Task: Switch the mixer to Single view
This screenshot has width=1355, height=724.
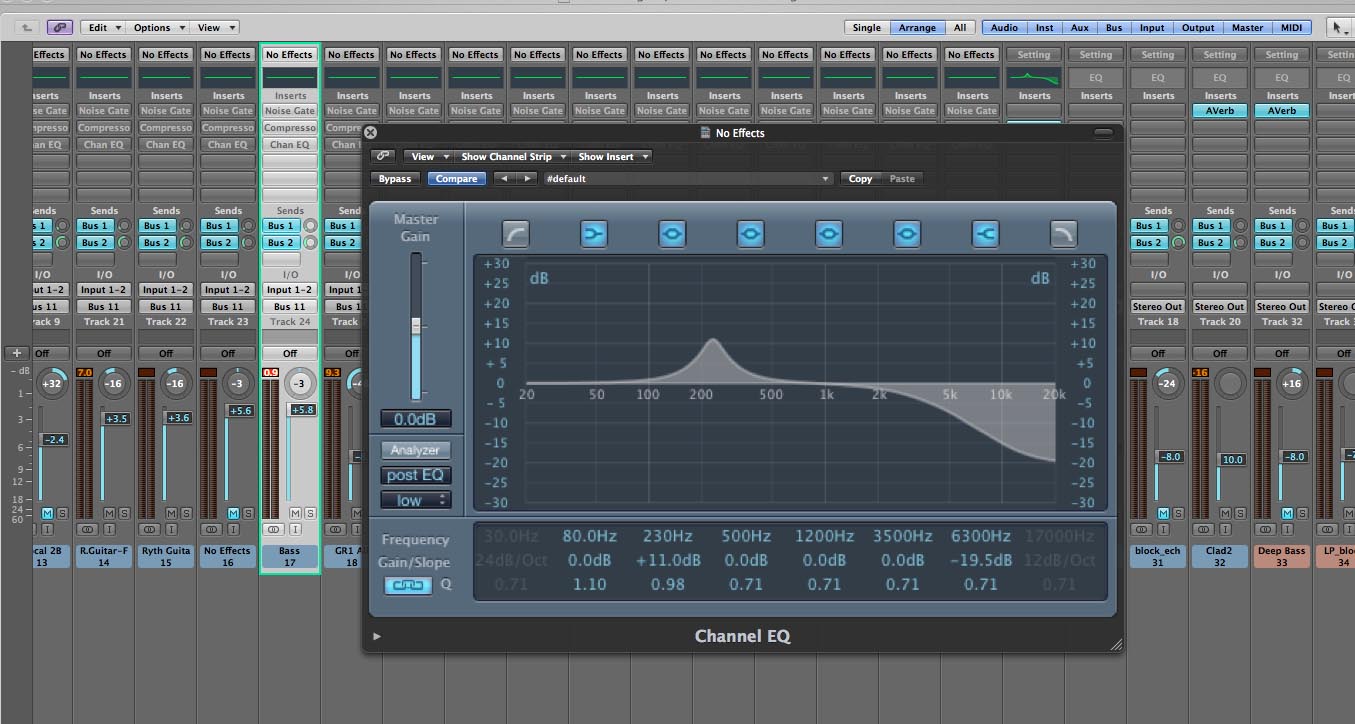Action: tap(867, 28)
